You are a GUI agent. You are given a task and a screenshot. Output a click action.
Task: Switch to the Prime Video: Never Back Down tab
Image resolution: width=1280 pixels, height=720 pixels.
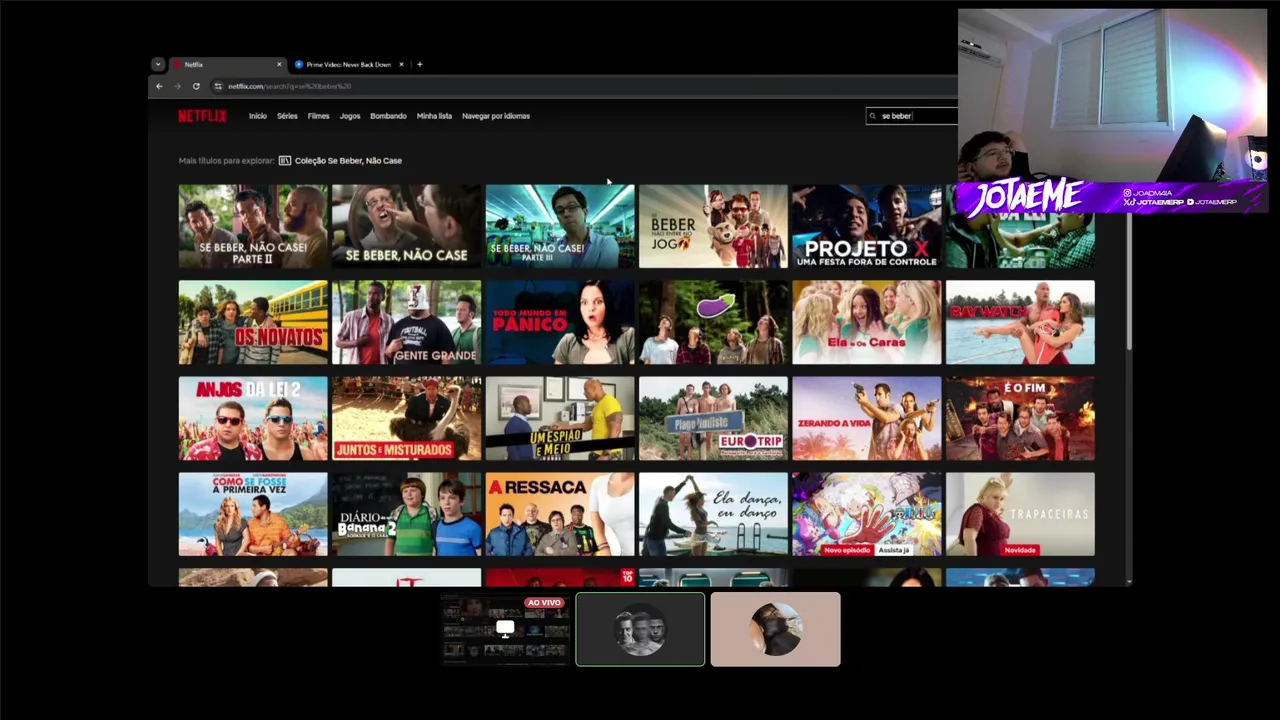348,64
